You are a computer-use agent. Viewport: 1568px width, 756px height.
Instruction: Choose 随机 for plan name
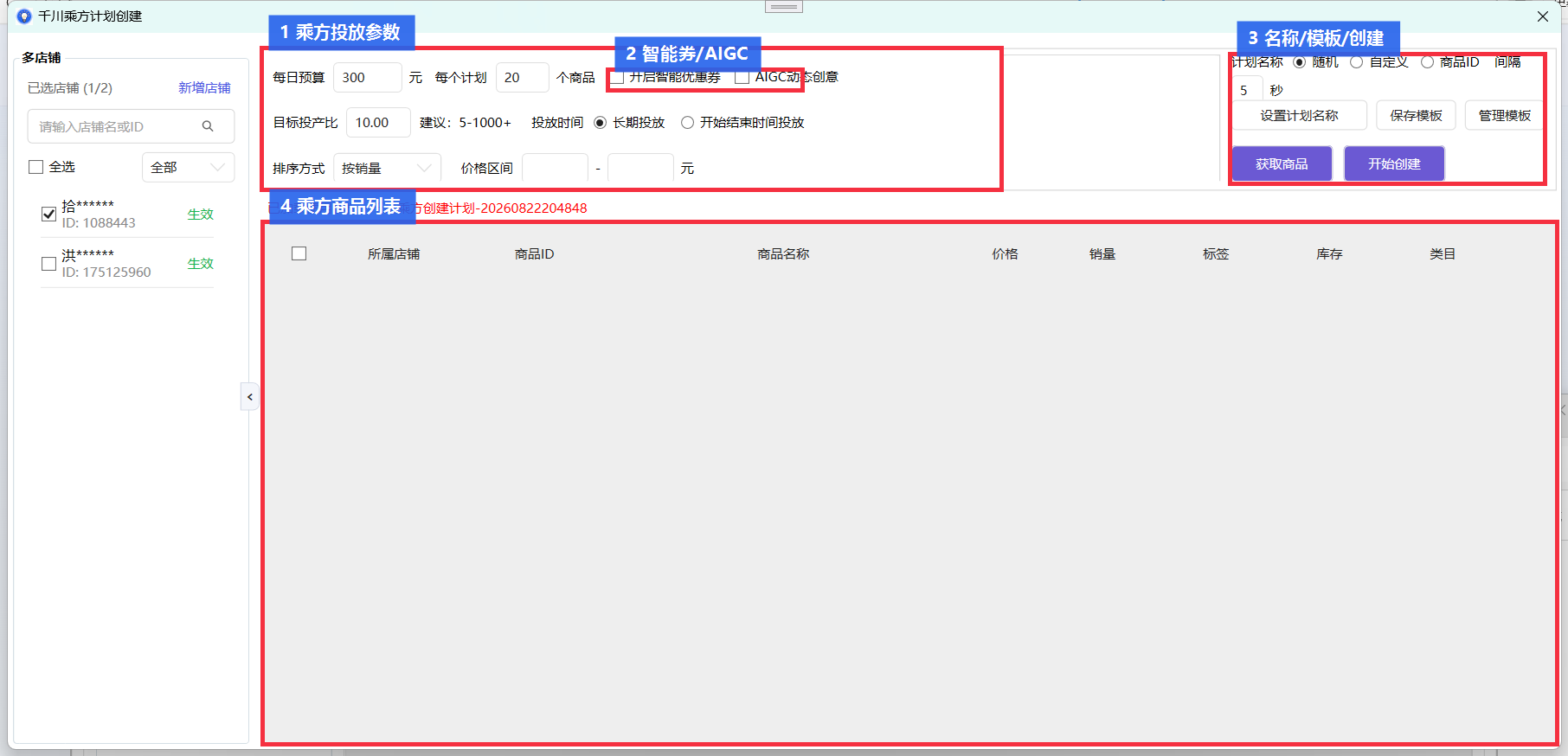pos(1299,62)
